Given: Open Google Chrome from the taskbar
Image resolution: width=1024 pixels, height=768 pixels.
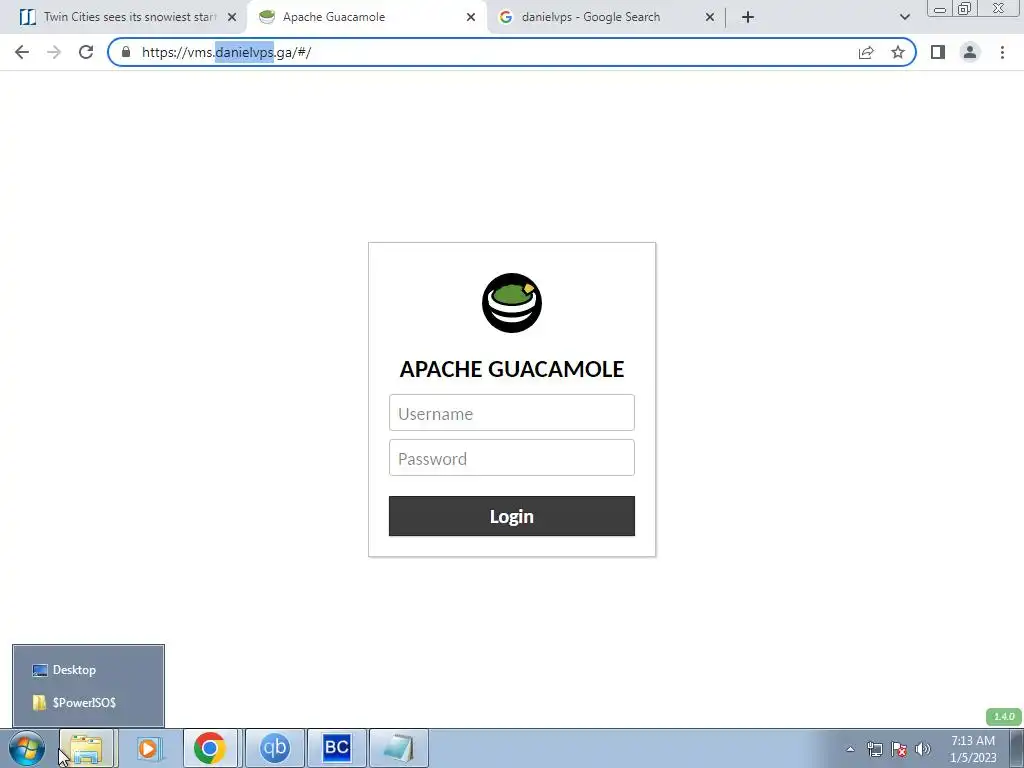Looking at the screenshot, I should (x=210, y=748).
